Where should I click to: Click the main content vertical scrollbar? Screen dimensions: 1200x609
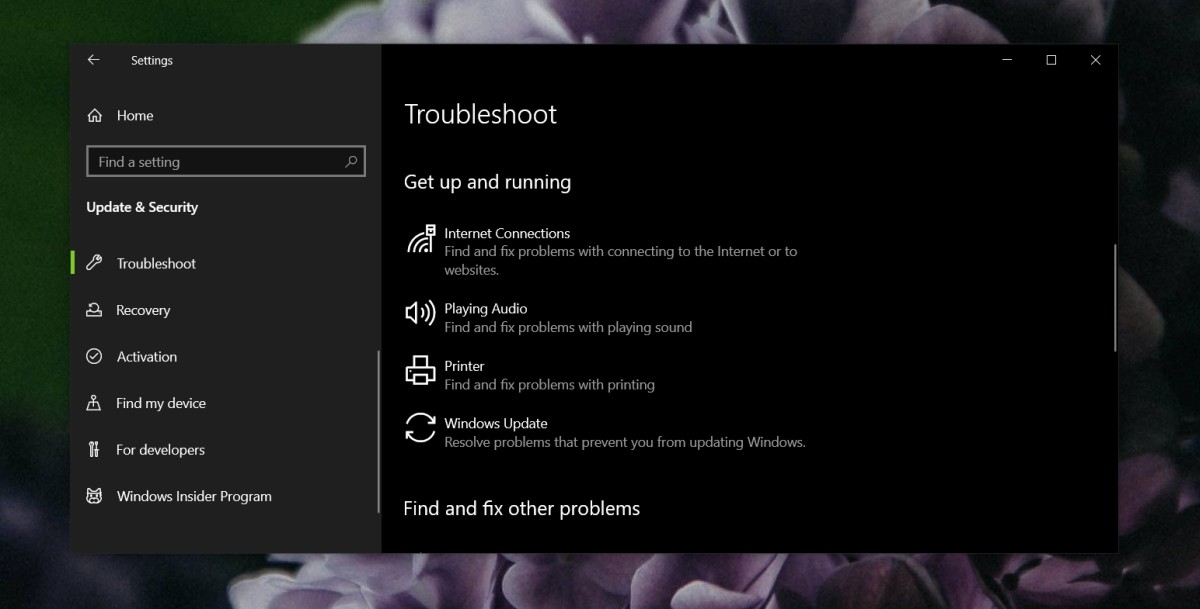[x=1115, y=297]
